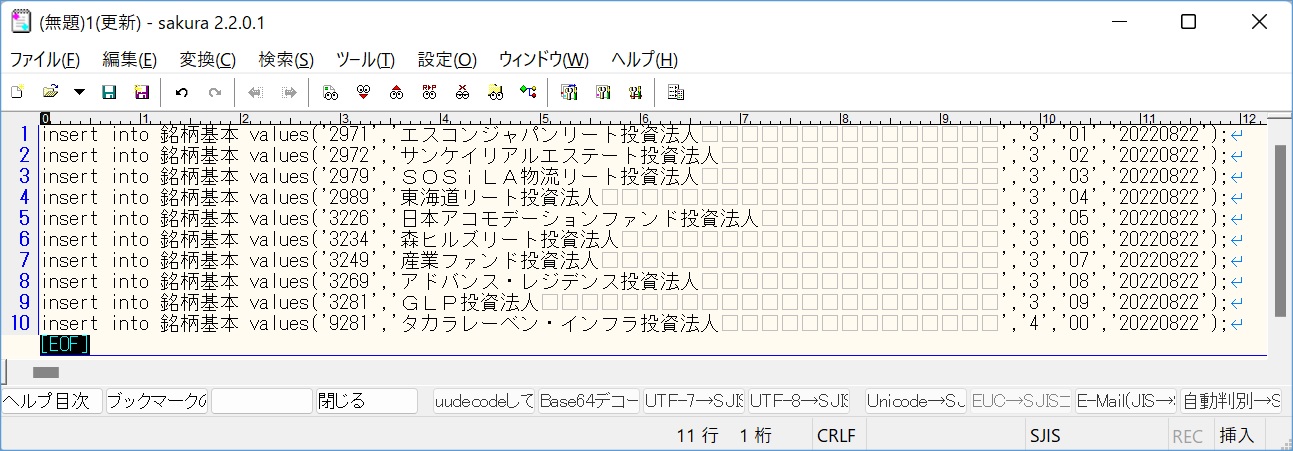Click the [EOF] marker
Viewport: 1293px width, 451px height.
click(65, 345)
